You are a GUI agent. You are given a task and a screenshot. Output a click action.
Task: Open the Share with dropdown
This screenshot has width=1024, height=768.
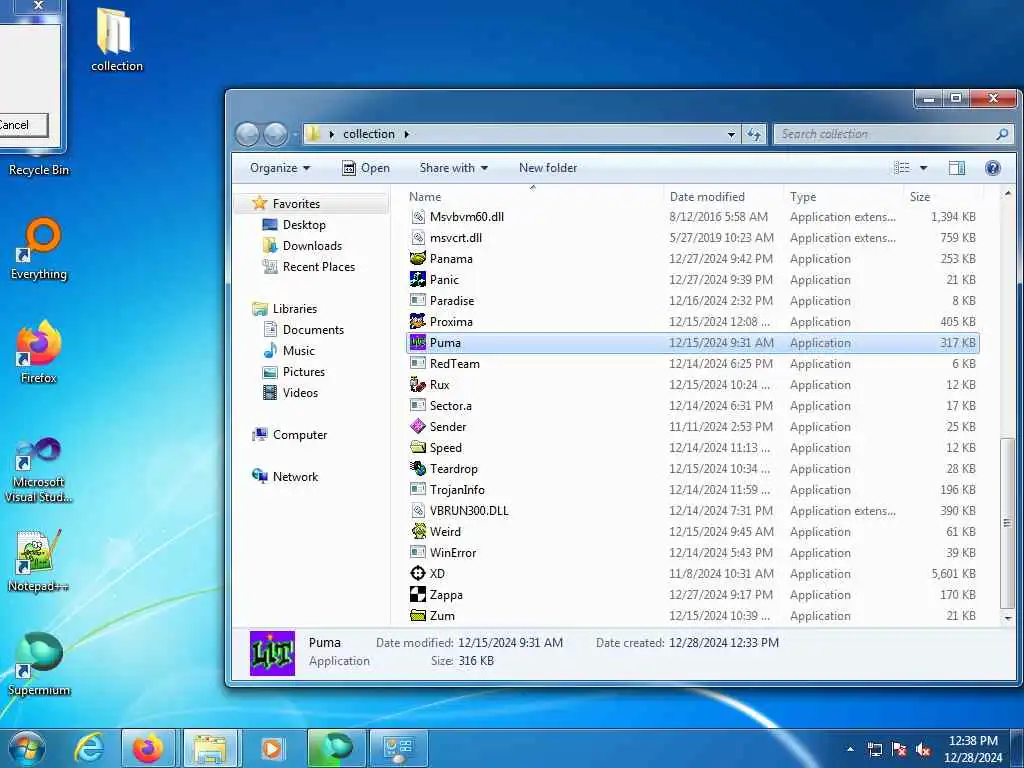453,168
